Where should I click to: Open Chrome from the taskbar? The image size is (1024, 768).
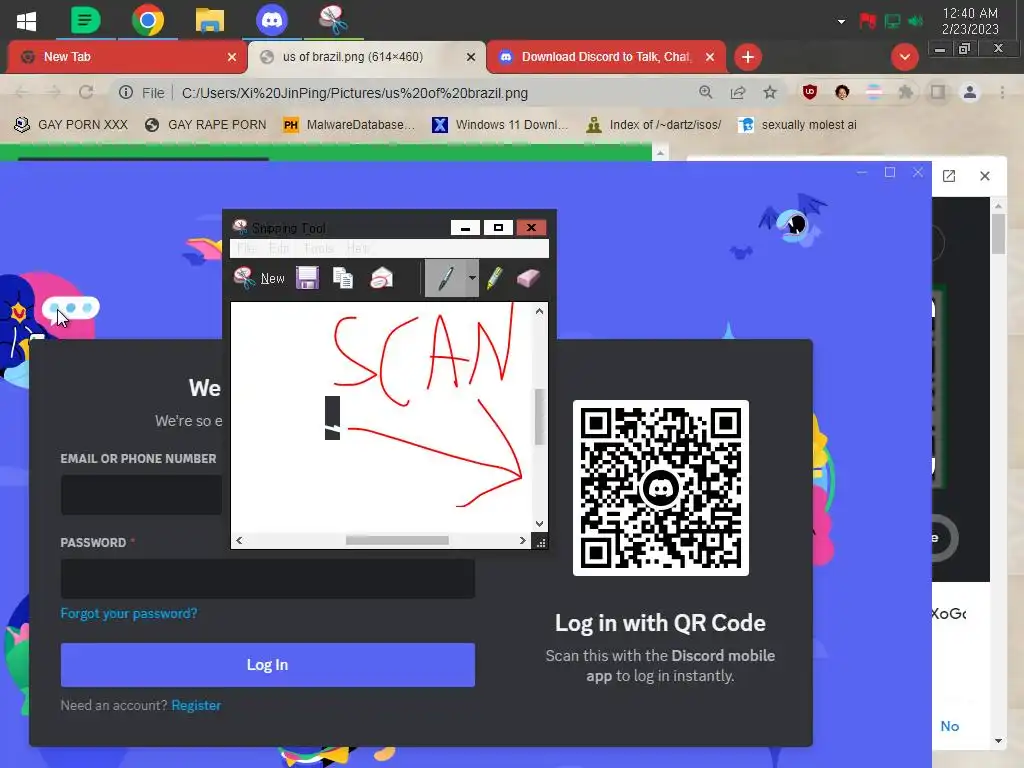pos(148,21)
